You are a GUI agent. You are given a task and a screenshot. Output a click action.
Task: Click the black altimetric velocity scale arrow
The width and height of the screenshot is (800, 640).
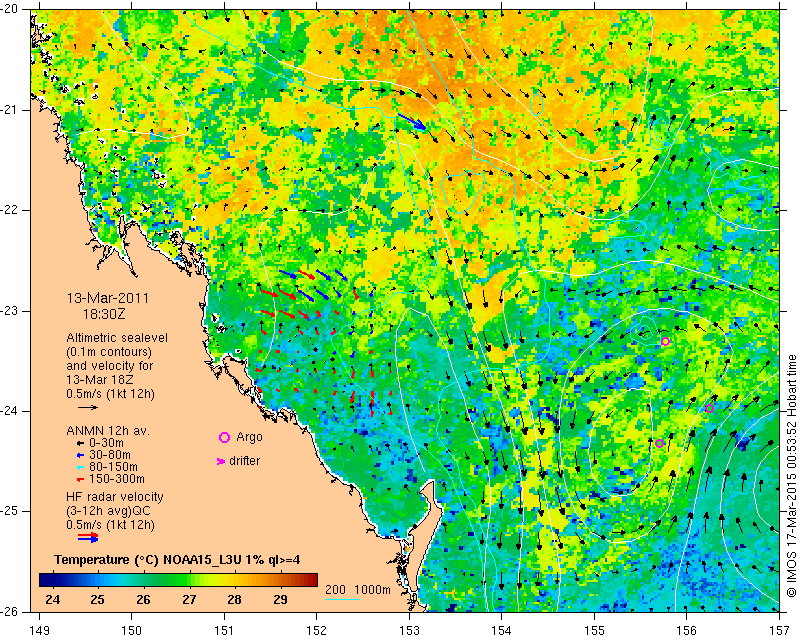(88, 407)
